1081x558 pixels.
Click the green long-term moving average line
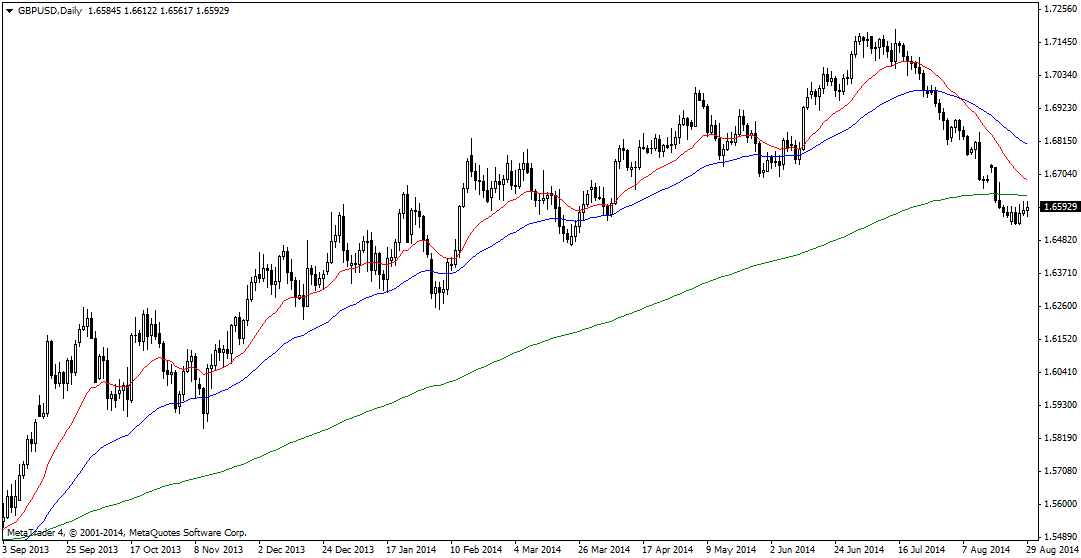point(600,323)
